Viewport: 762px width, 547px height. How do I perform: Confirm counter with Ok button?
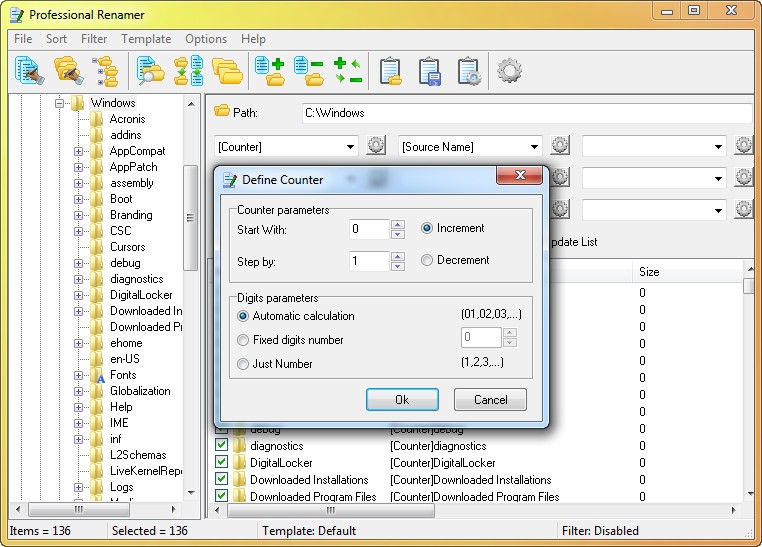402,400
